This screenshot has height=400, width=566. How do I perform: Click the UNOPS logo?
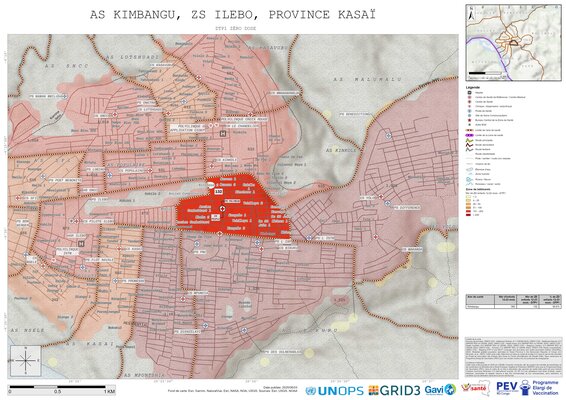pyautogui.click(x=334, y=391)
